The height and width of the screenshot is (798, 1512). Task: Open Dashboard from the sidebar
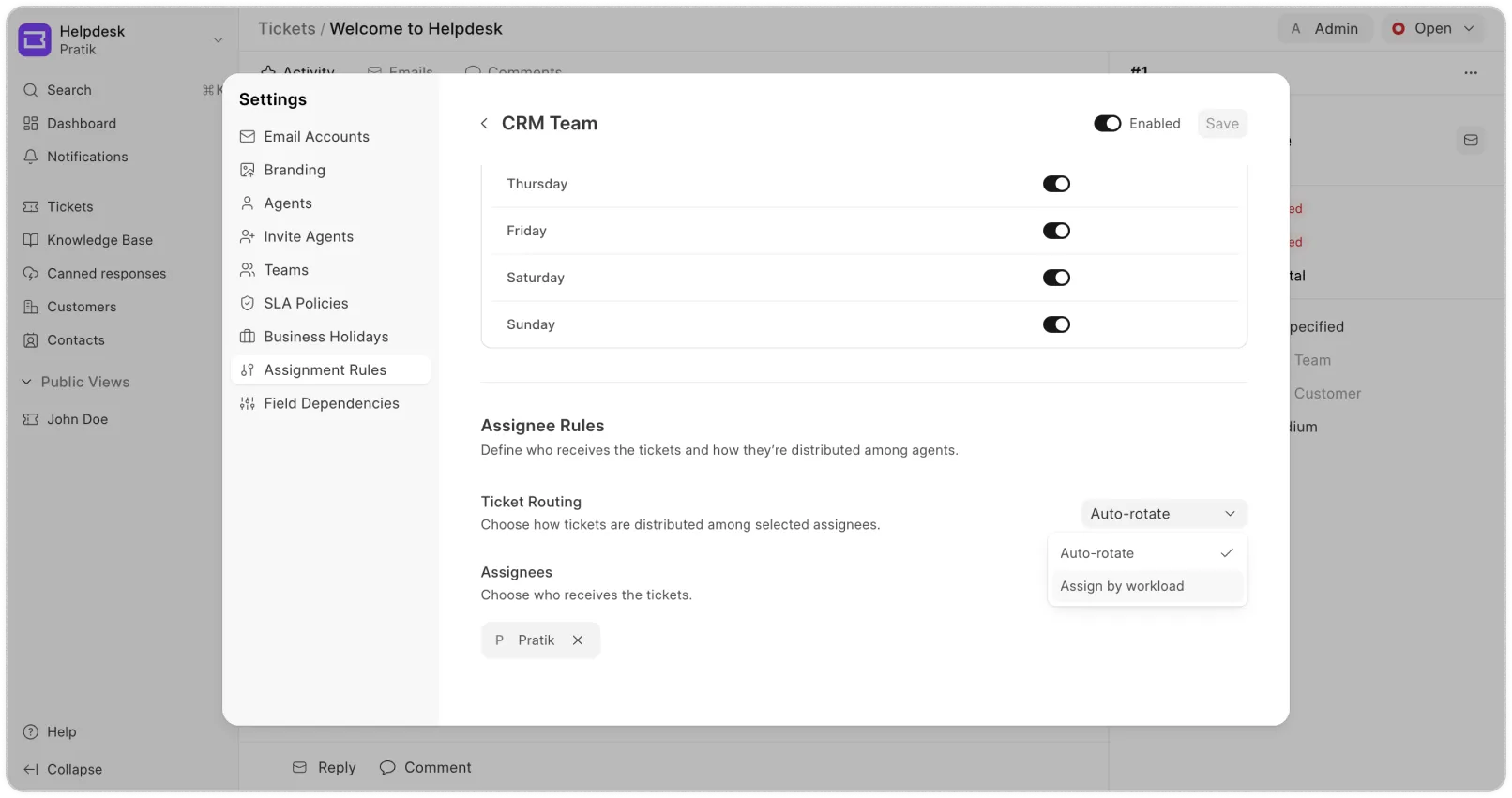click(82, 124)
